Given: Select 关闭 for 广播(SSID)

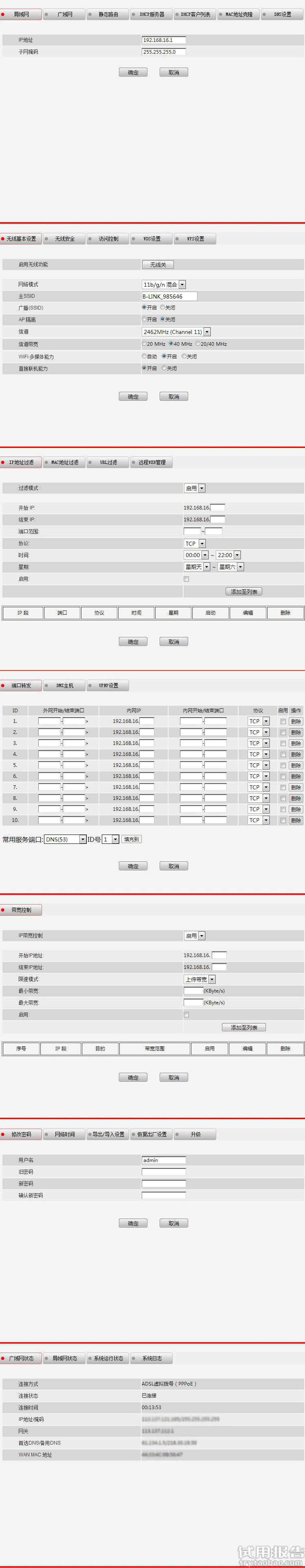Looking at the screenshot, I should point(163,307).
